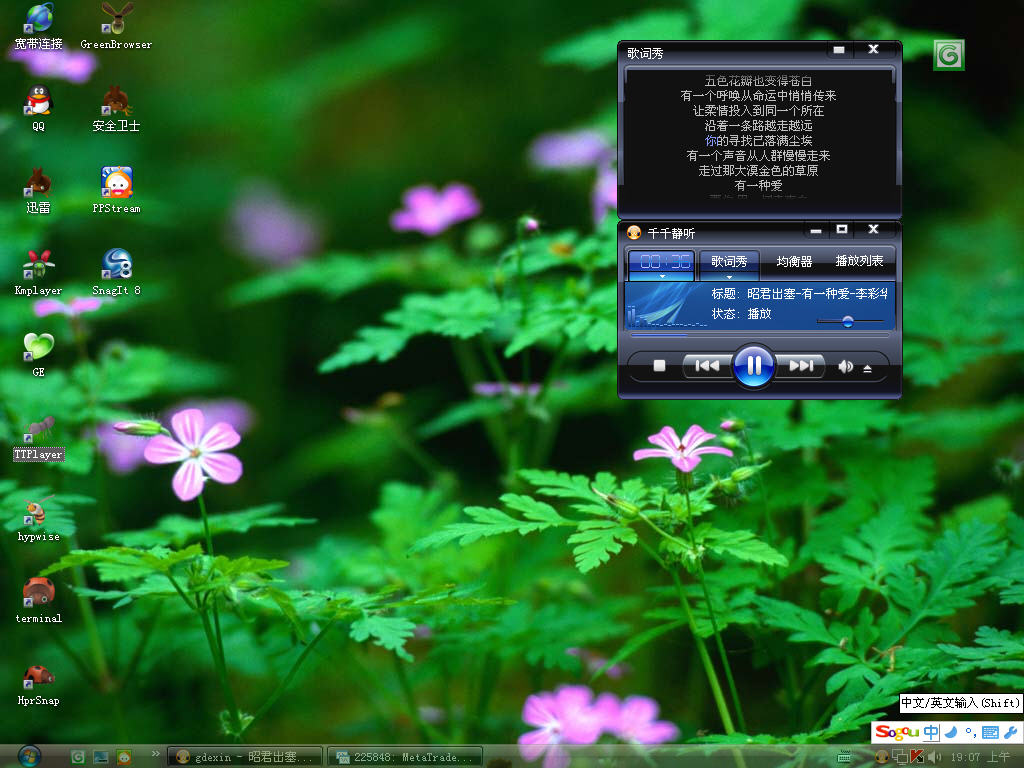Toggle Sogou 中 Chinese/English input mode
Image resolution: width=1024 pixels, height=768 pixels.
[x=931, y=732]
